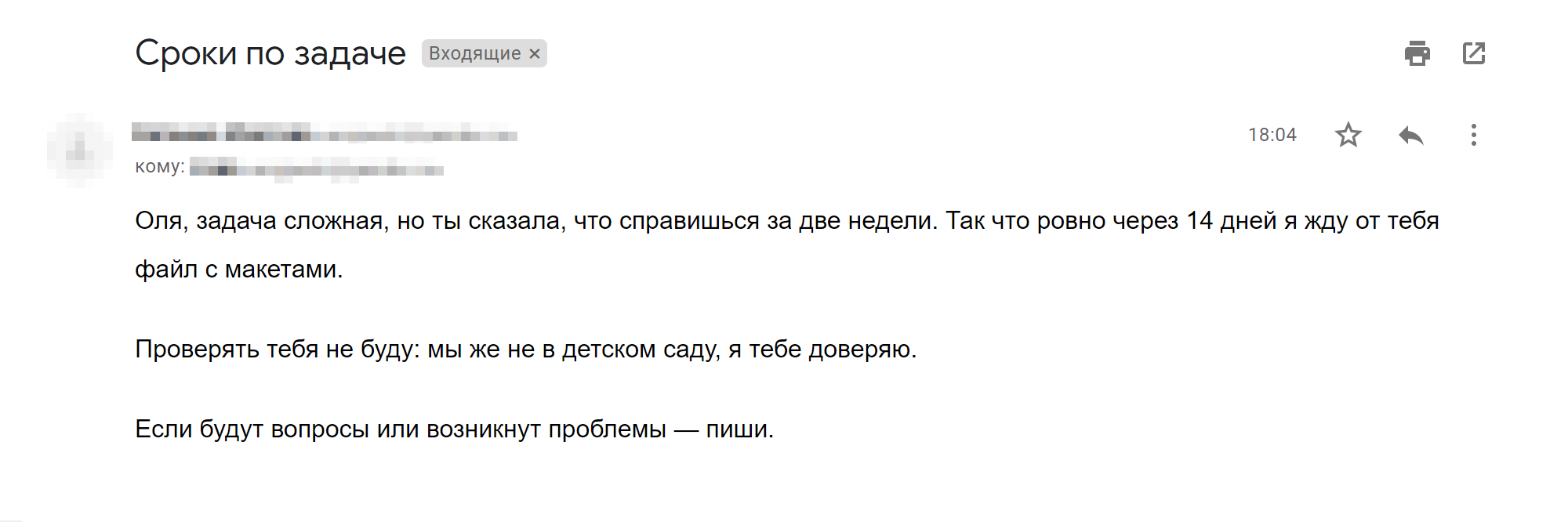1568x522 pixels.
Task: Click the subject heading Сроки по задаче
Action: pyautogui.click(x=270, y=53)
